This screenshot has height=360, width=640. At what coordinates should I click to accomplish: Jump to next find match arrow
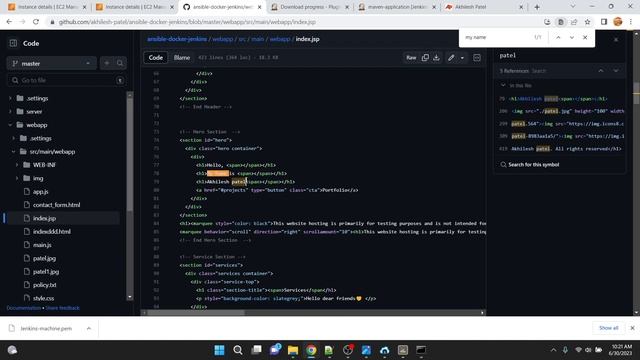click(572, 38)
